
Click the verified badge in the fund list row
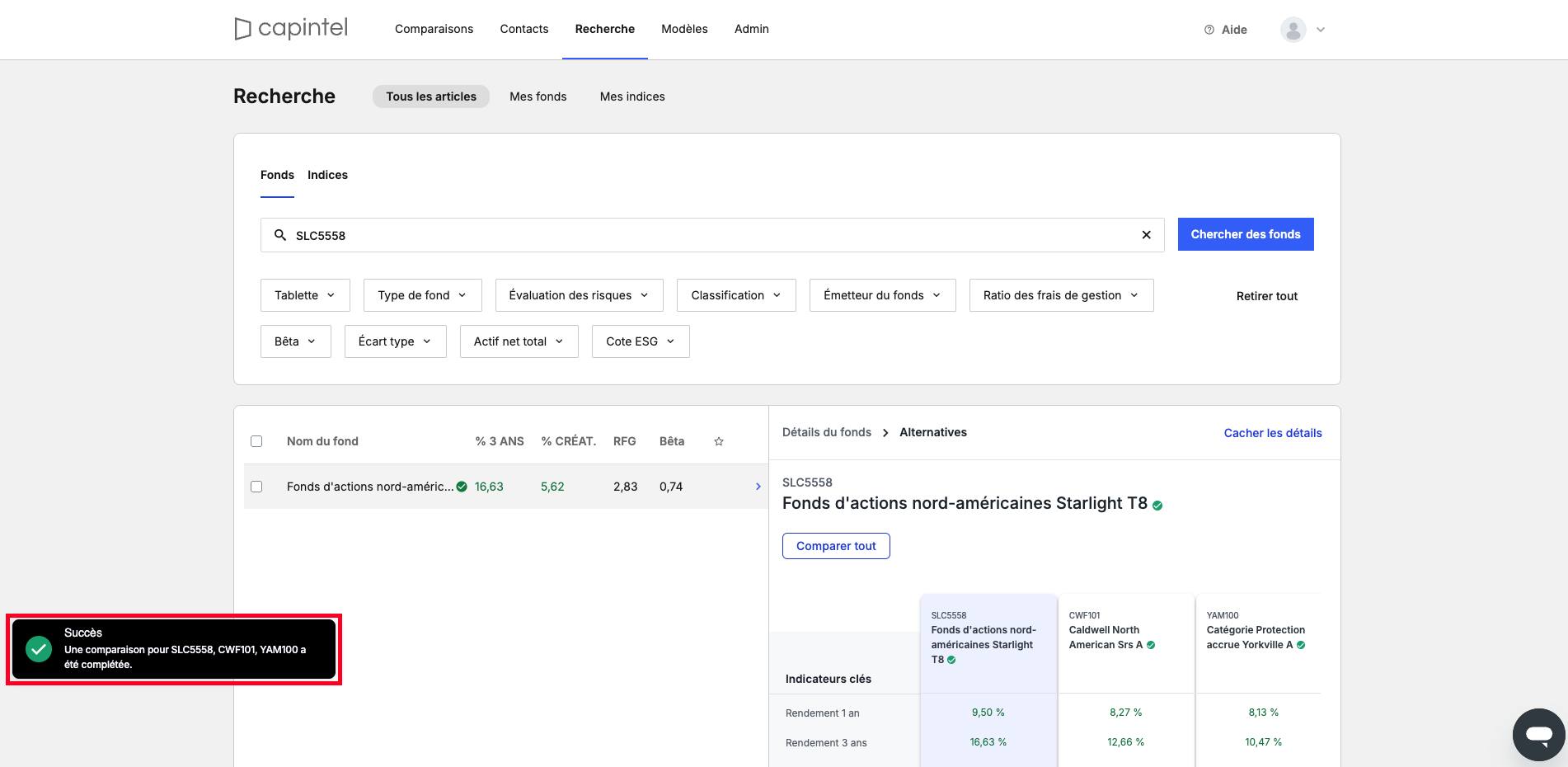pos(462,487)
